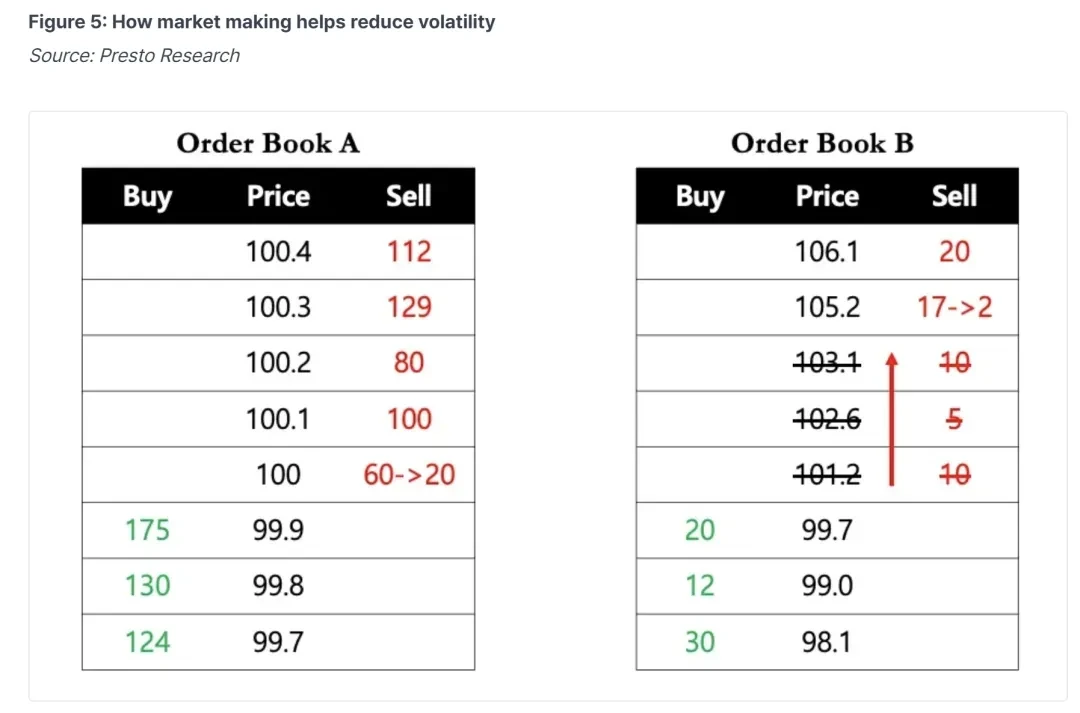Click the "Order Book A" title
Viewport: 1080px width, 713px height.
(x=268, y=144)
